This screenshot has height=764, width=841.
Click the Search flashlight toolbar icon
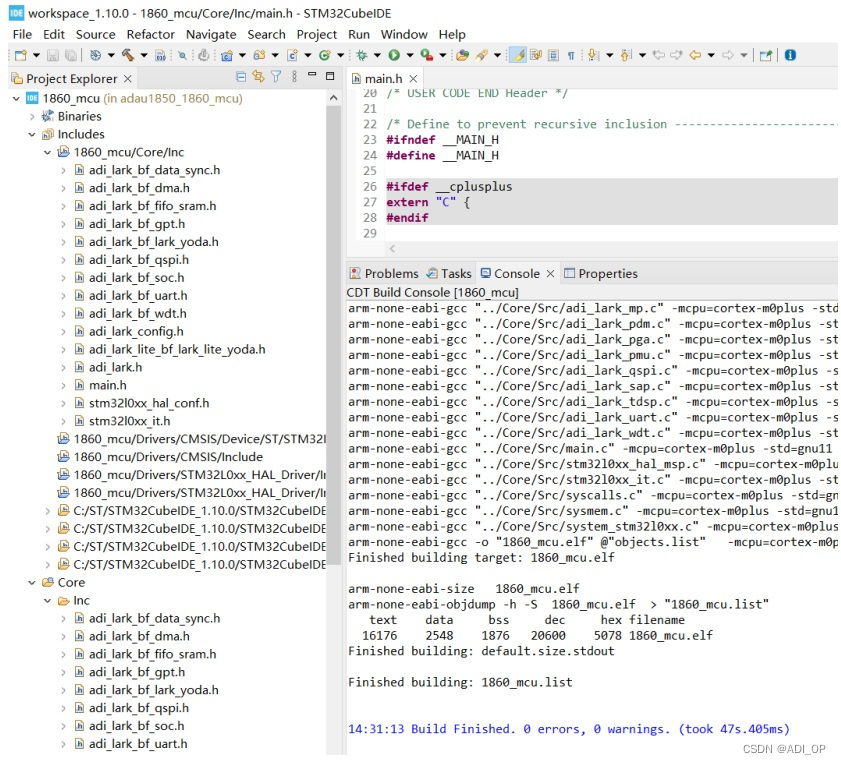481,55
